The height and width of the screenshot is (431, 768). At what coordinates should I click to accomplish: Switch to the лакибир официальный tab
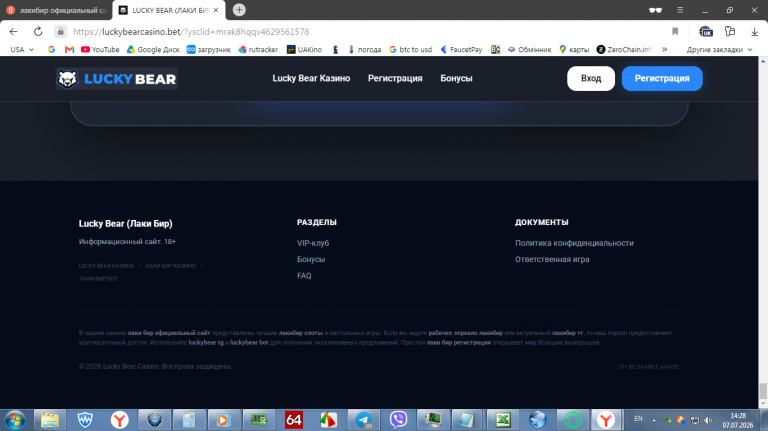coord(56,10)
